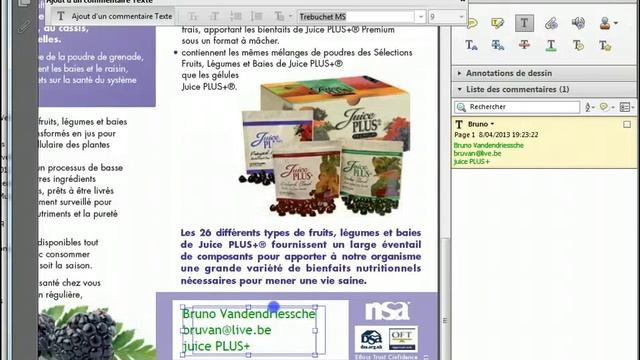Select the highlight text tool
This screenshot has height=360, width=640.
pos(498,23)
